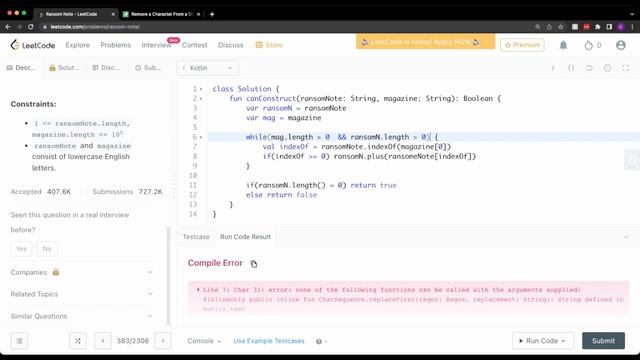Screen dimensions: 640x360
Task: Open the browser profile avatar
Action: pos(621,27)
